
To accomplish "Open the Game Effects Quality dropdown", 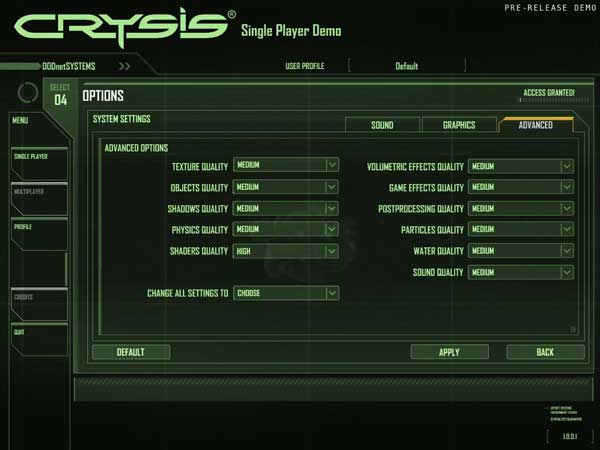I will point(520,187).
